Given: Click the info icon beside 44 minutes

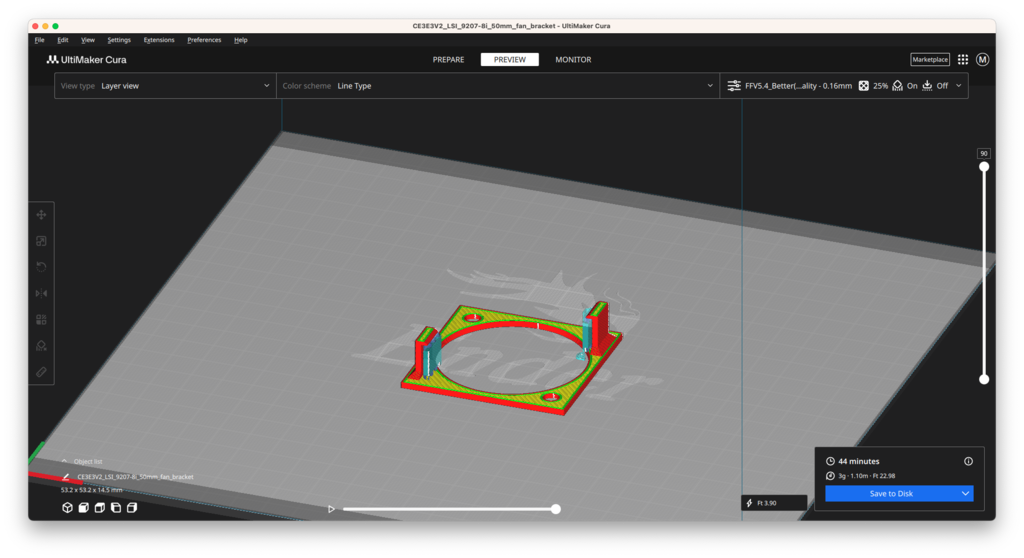Looking at the screenshot, I should point(968,461).
